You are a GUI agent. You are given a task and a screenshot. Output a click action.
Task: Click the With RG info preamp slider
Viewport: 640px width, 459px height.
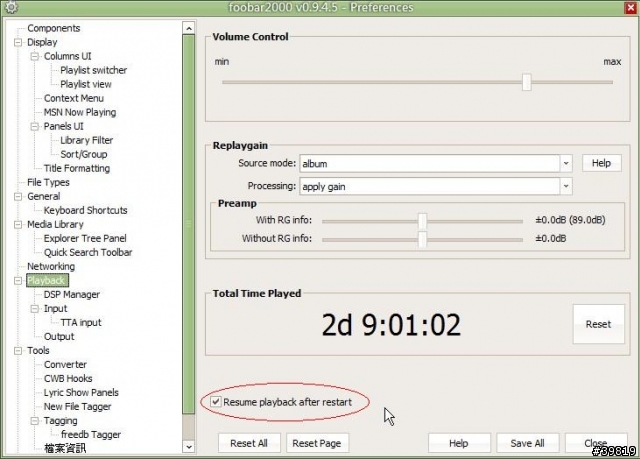click(x=422, y=221)
